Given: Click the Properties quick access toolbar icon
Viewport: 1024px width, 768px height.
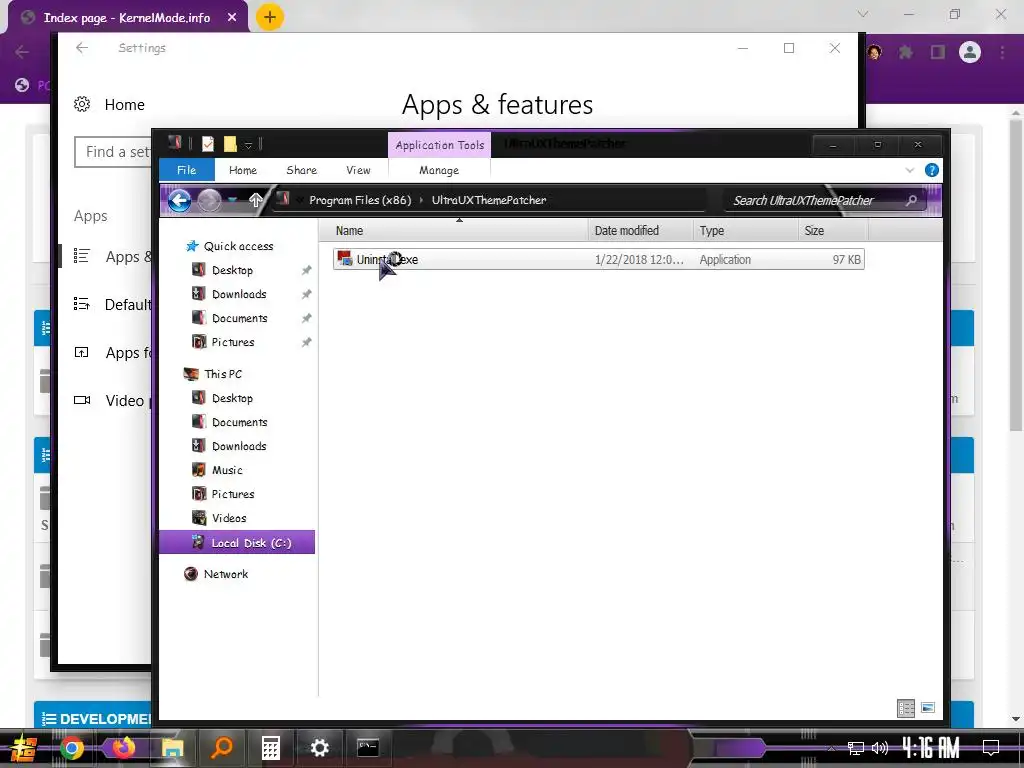Looking at the screenshot, I should coord(208,144).
